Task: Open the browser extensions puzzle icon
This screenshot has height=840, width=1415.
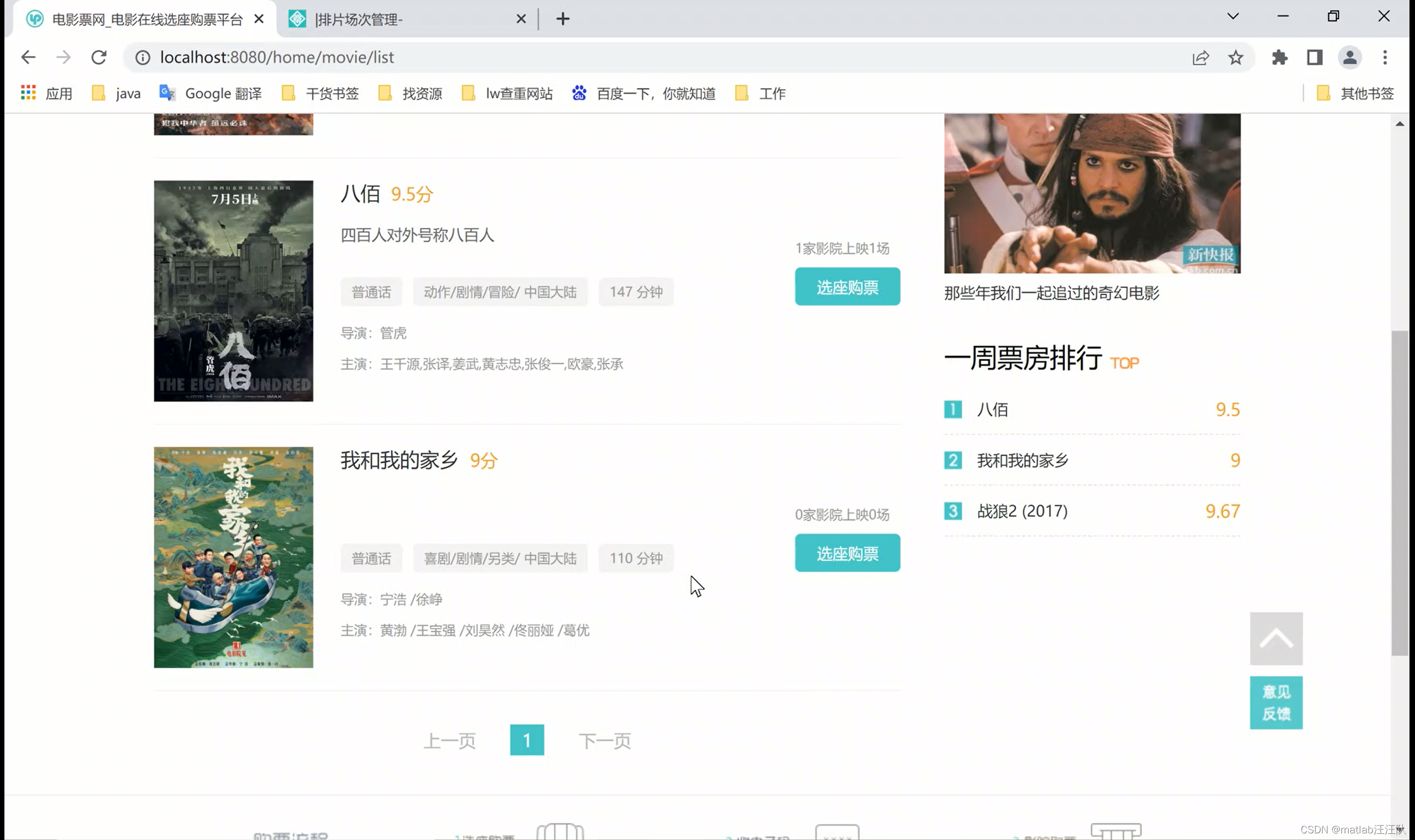Action: pyautogui.click(x=1279, y=57)
